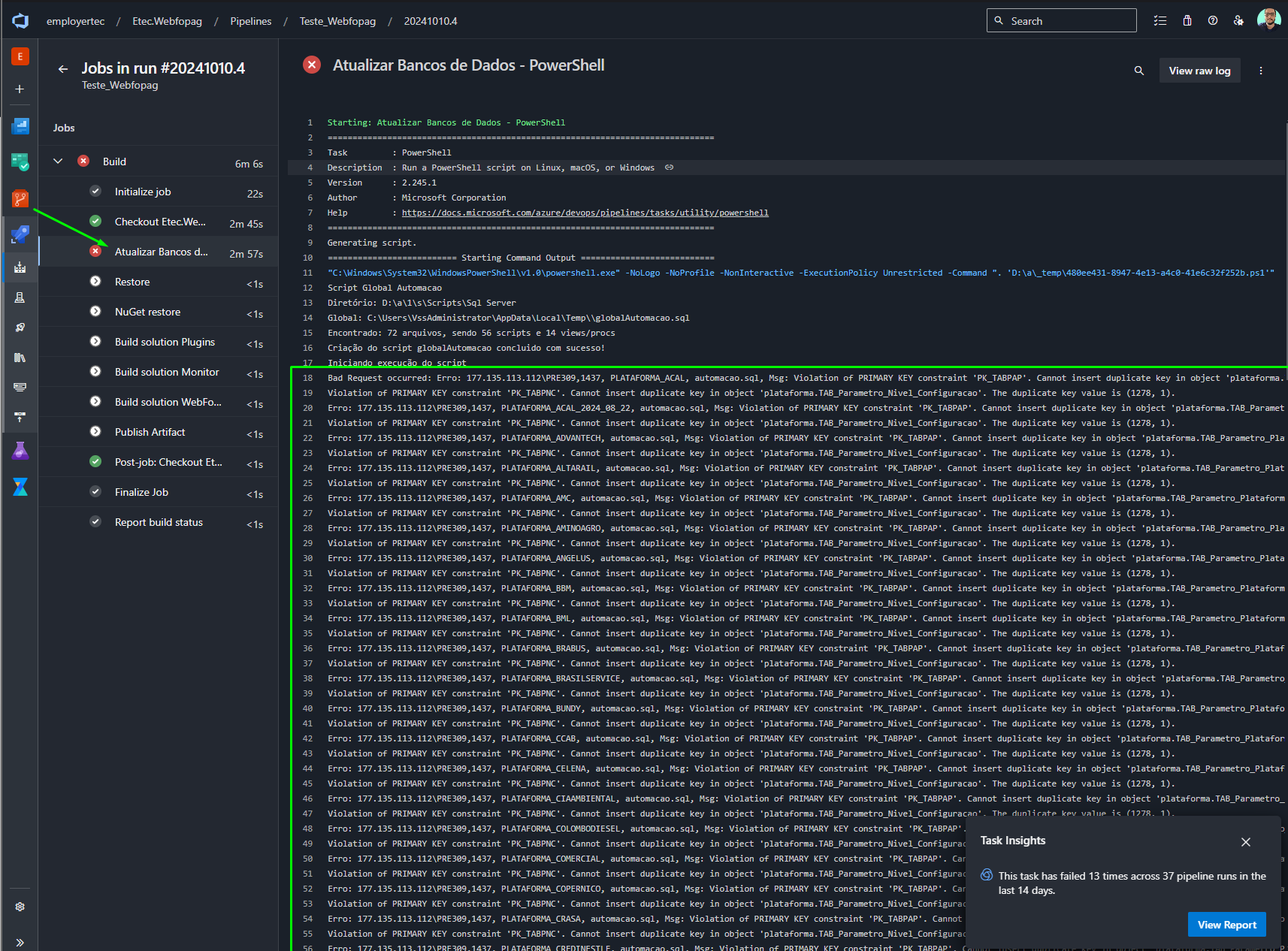Click 'Generating script.' log line

click(372, 243)
